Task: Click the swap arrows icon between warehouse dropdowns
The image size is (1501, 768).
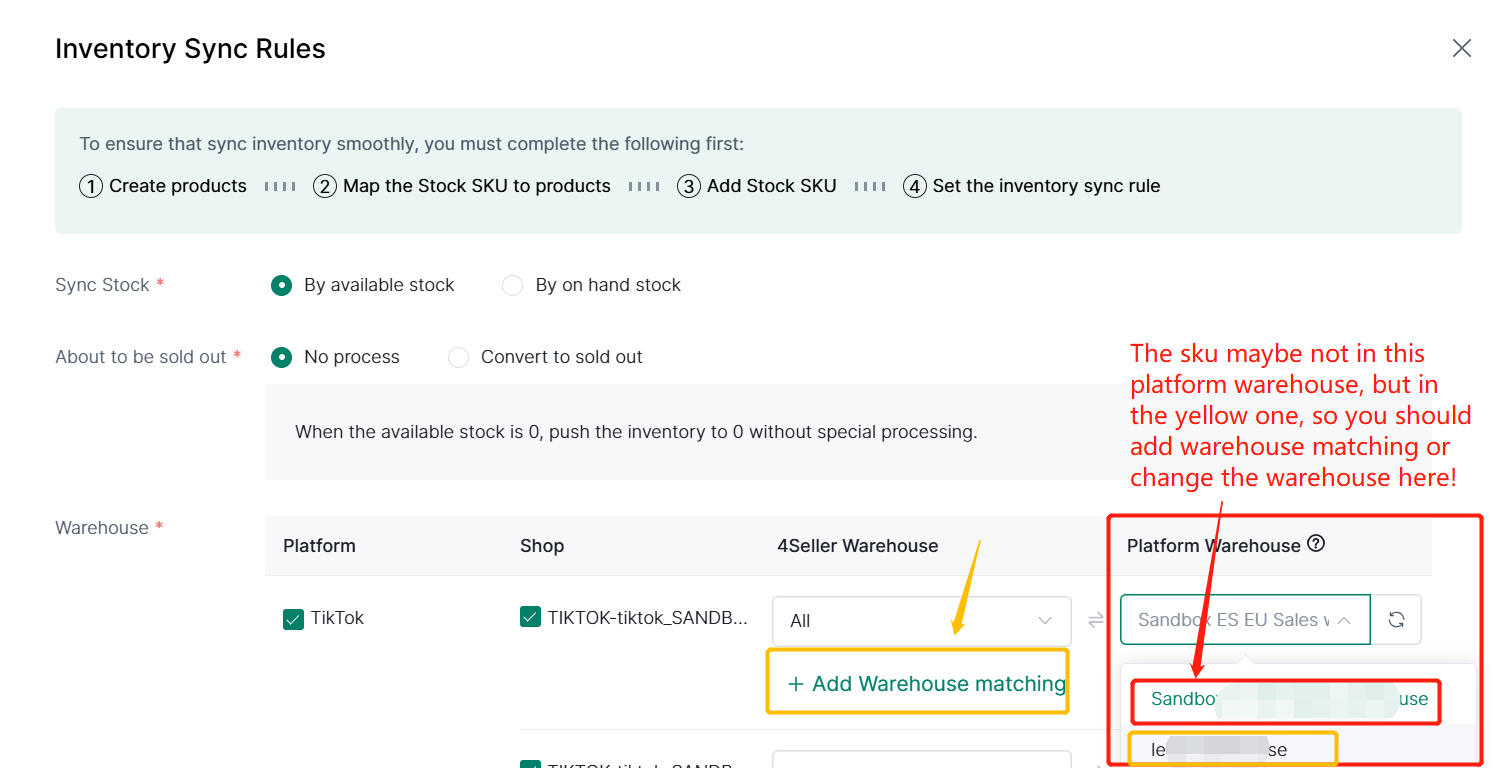Action: pyautogui.click(x=1096, y=620)
